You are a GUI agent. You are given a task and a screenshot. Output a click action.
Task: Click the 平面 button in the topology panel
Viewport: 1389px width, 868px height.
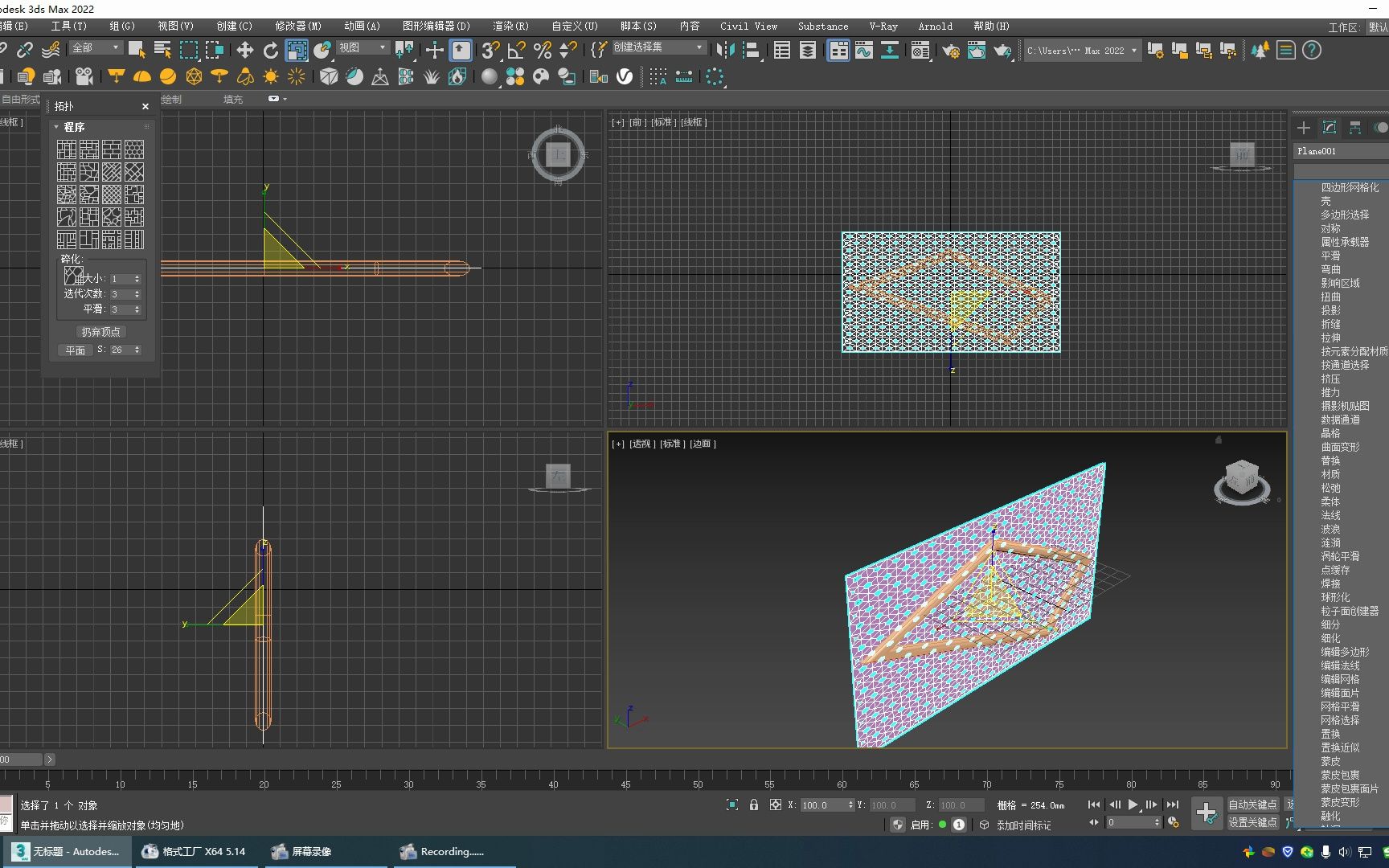pyautogui.click(x=75, y=350)
